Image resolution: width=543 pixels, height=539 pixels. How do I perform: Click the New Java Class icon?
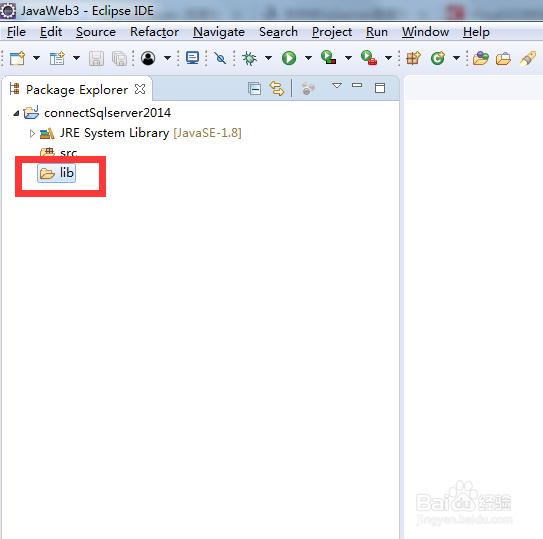tap(438, 58)
